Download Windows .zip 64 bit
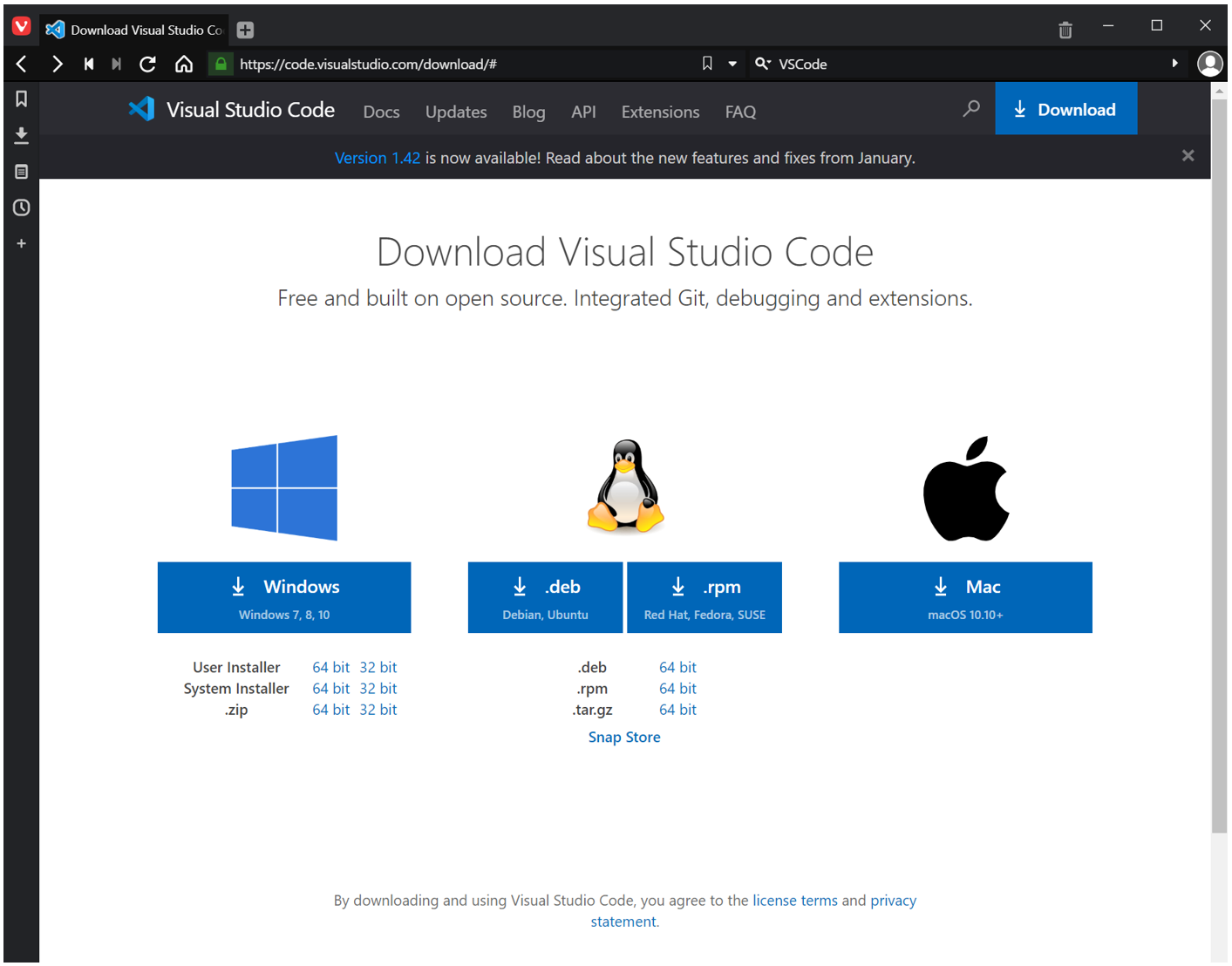 (x=331, y=710)
